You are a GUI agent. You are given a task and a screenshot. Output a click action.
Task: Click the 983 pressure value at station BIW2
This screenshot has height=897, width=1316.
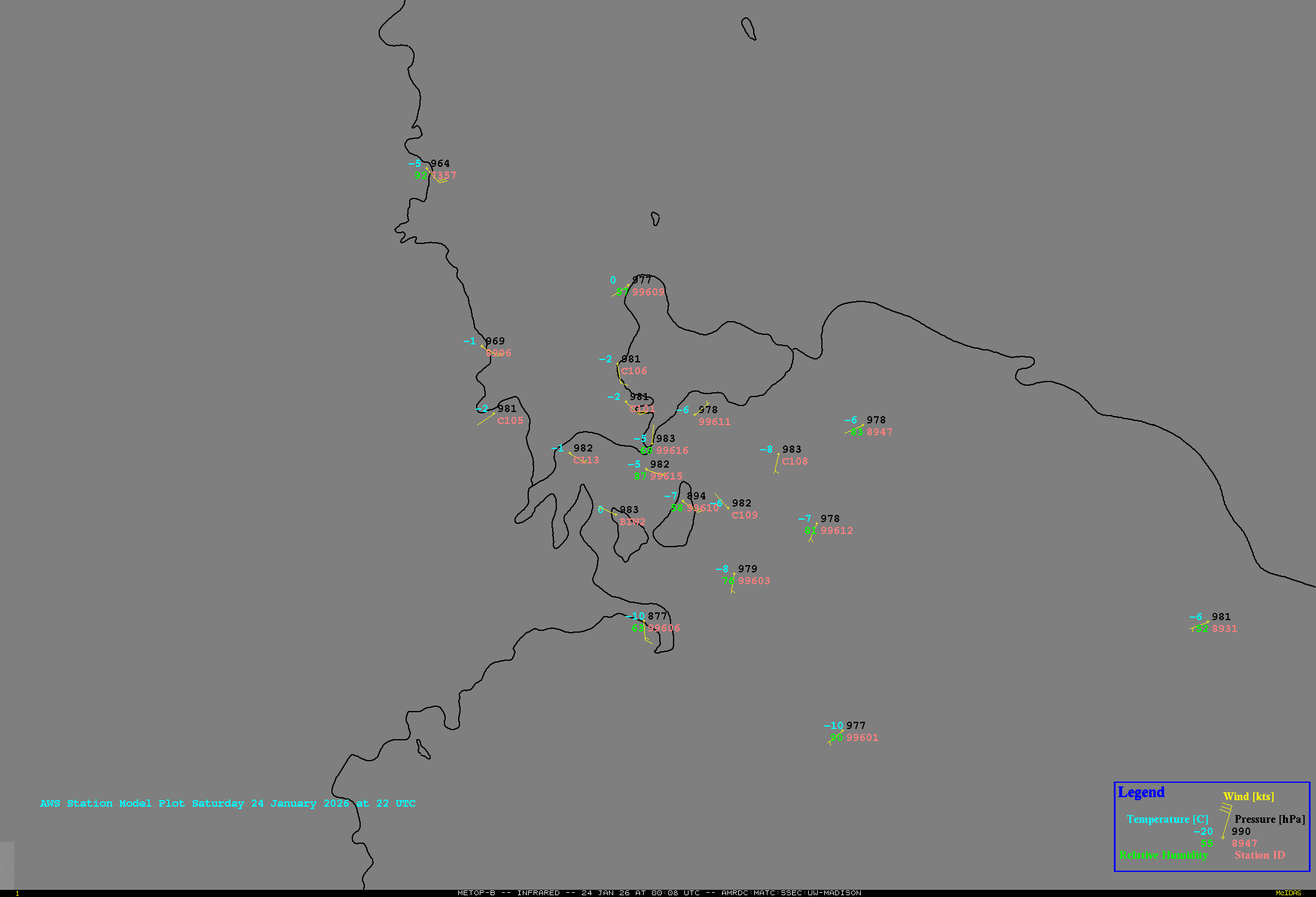pyautogui.click(x=629, y=510)
